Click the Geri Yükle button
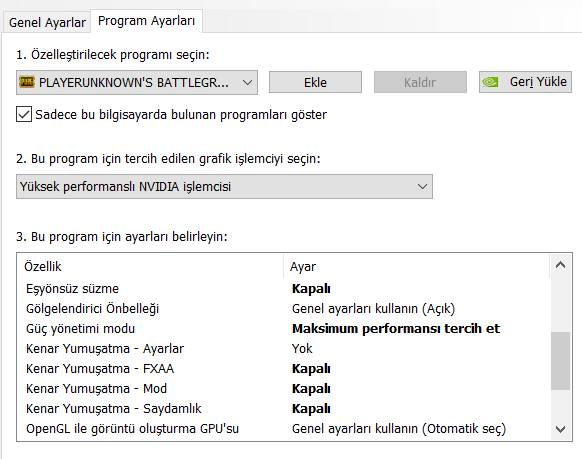The width and height of the screenshot is (582, 459). (x=525, y=82)
